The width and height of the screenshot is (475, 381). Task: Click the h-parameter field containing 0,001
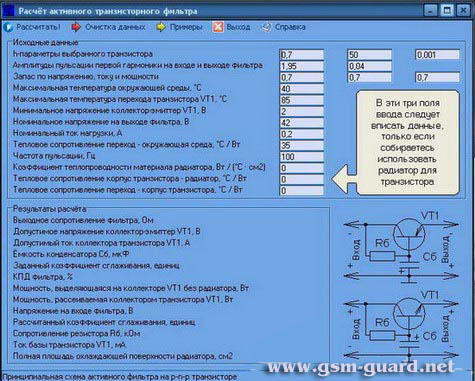(x=437, y=55)
